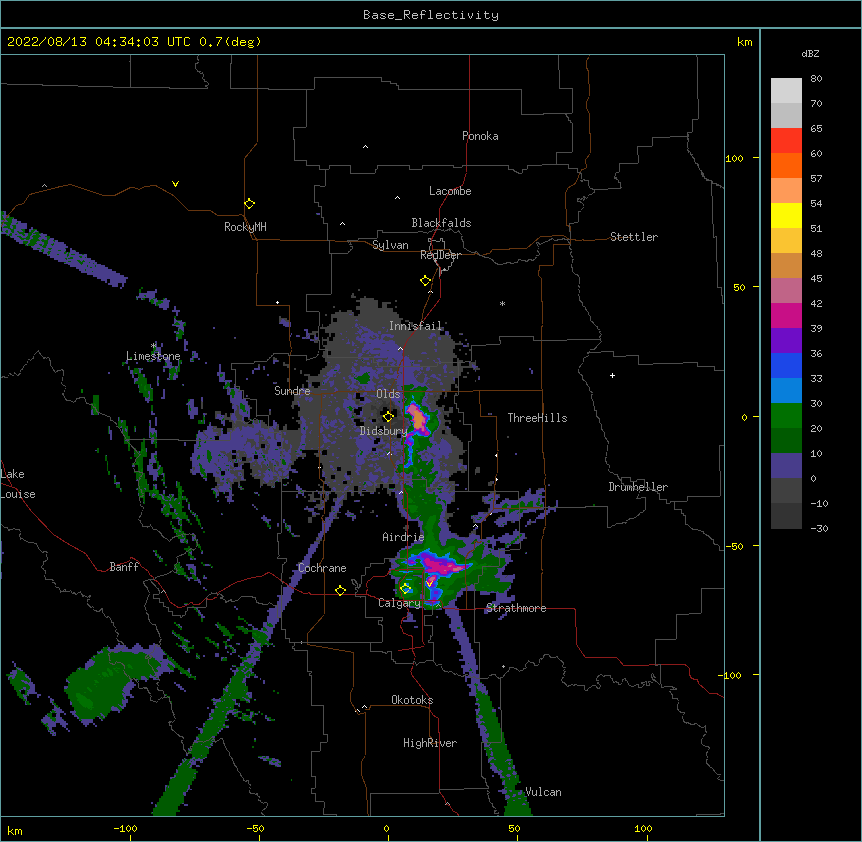The height and width of the screenshot is (842, 862).
Task: Select the white 70-80 dBZ legend band
Action: tap(786, 91)
